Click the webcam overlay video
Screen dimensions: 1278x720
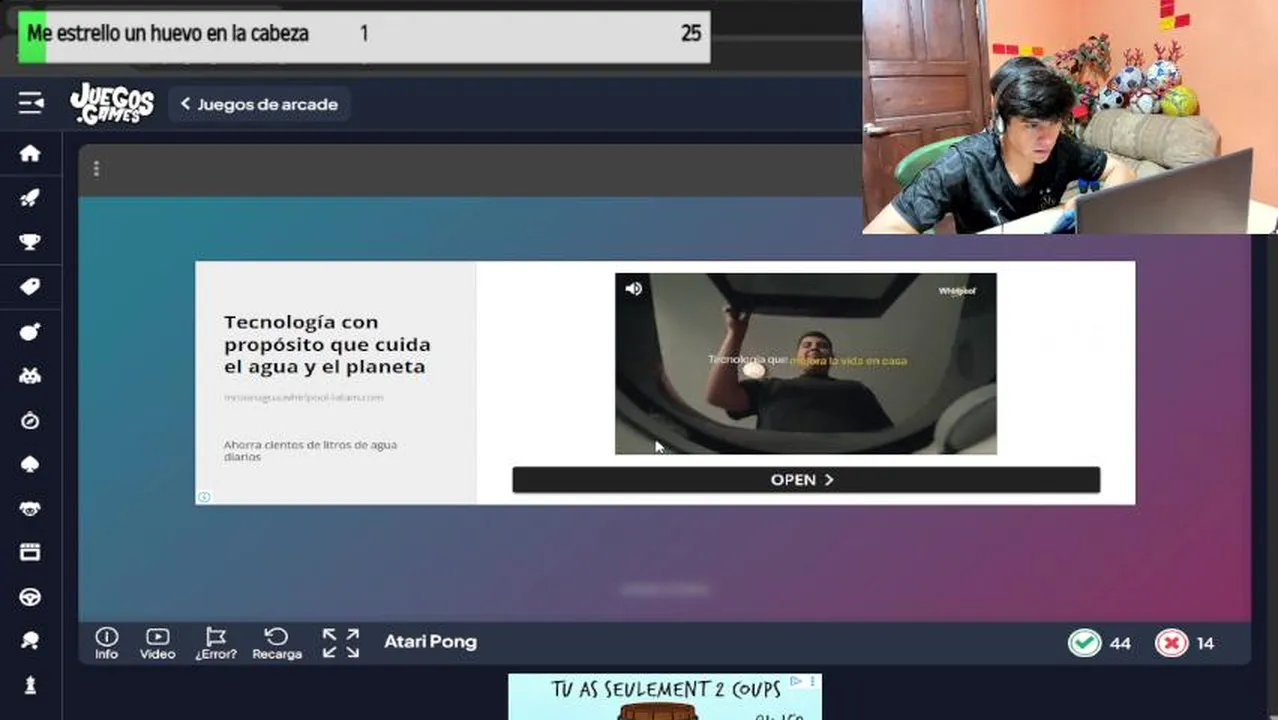1070,117
